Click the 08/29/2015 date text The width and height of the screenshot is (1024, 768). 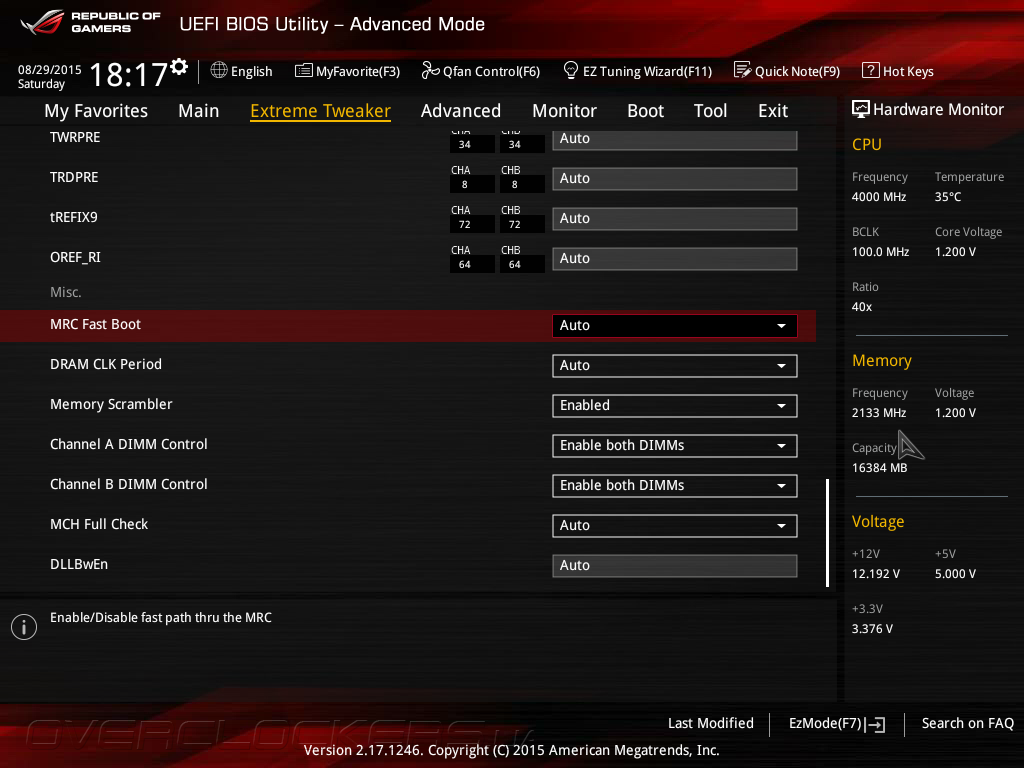tap(50, 70)
